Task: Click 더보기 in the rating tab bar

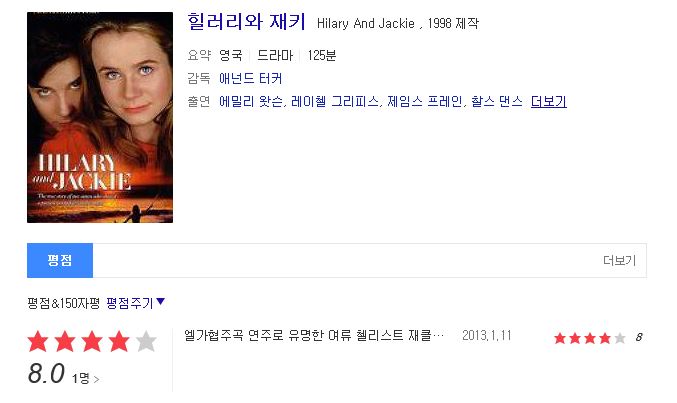Action: point(620,260)
